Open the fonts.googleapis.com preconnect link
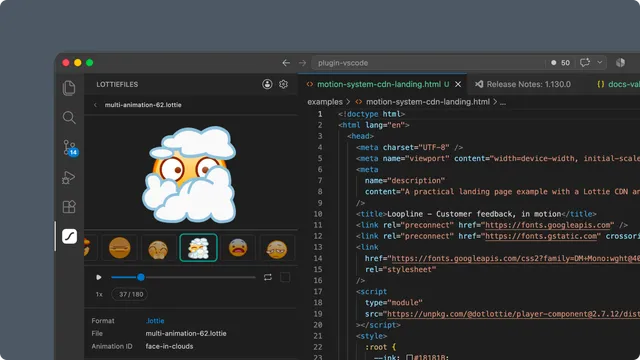 coord(548,225)
